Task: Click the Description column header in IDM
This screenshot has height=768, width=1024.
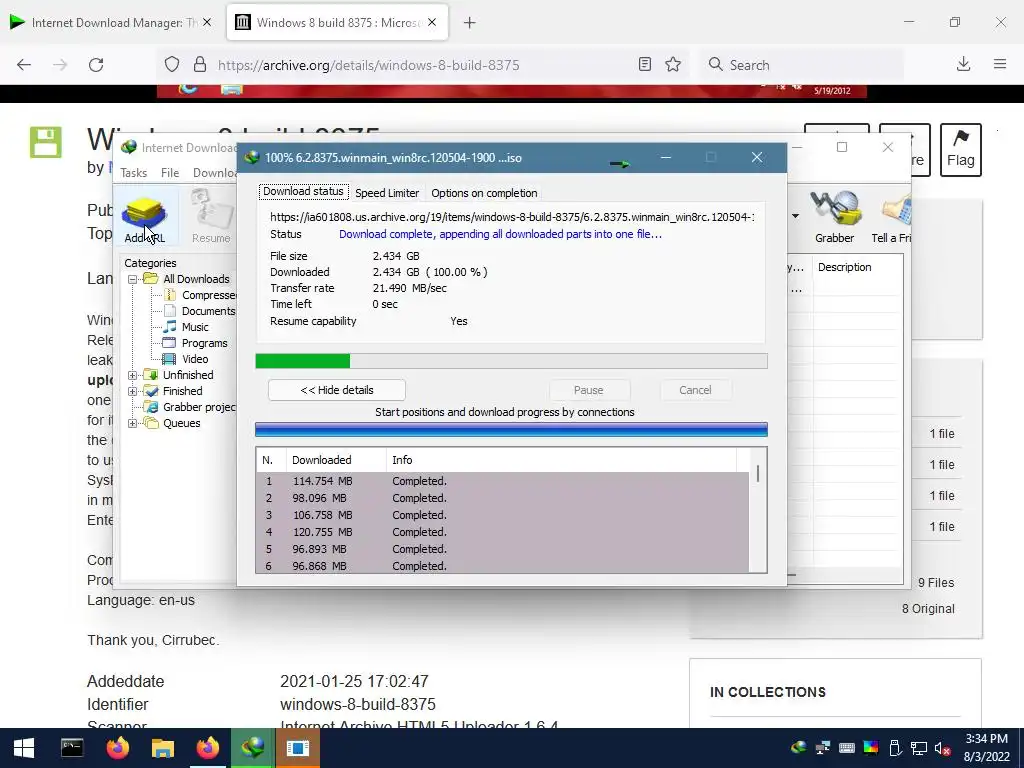Action: (857, 267)
